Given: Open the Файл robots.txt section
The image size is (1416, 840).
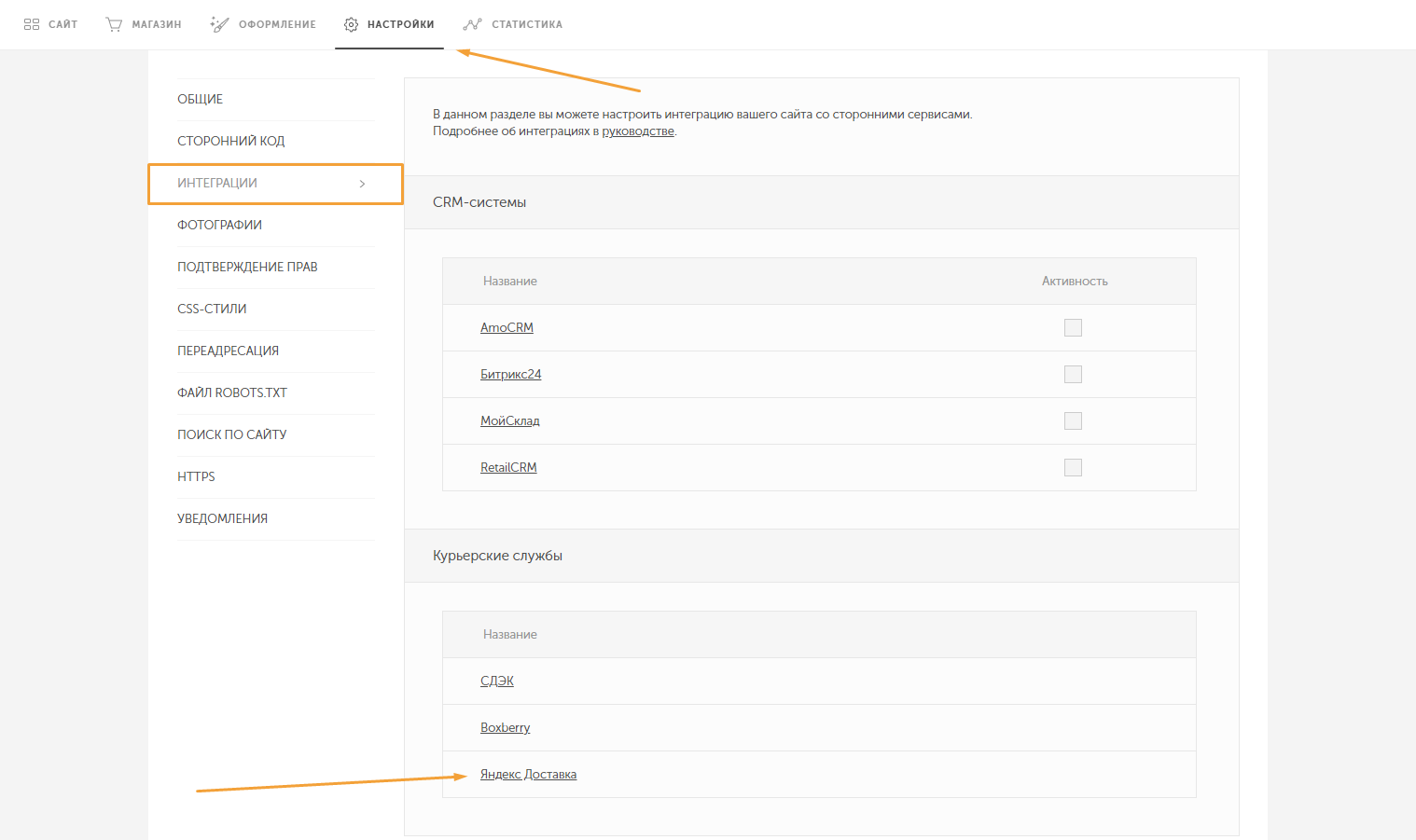Looking at the screenshot, I should point(232,392).
